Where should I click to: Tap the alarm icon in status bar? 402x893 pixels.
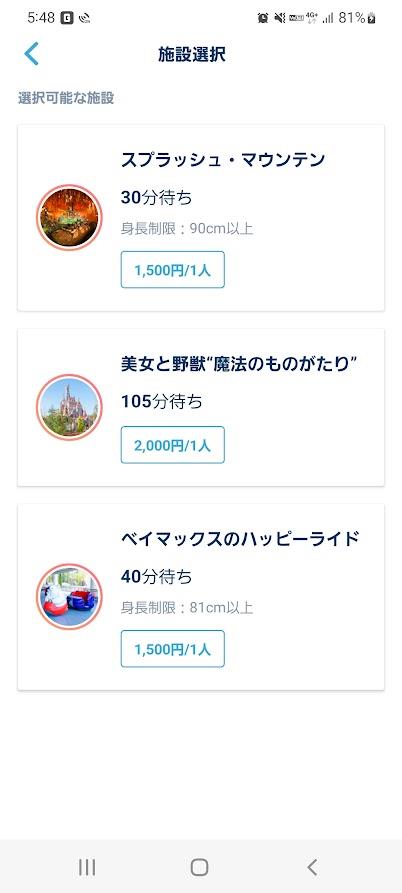[262, 18]
